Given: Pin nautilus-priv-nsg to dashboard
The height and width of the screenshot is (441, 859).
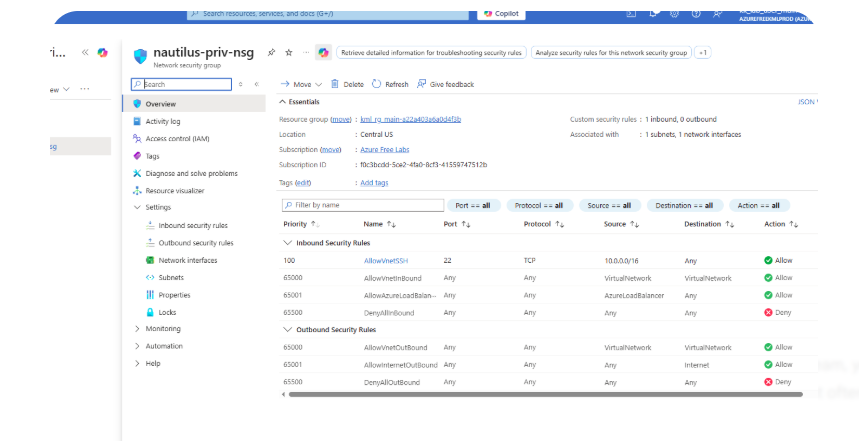Looking at the screenshot, I should 271,53.
